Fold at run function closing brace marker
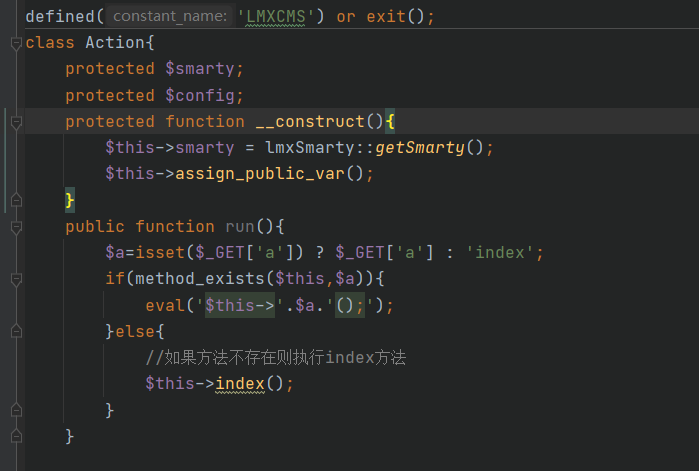699x471 pixels. pos(16,436)
